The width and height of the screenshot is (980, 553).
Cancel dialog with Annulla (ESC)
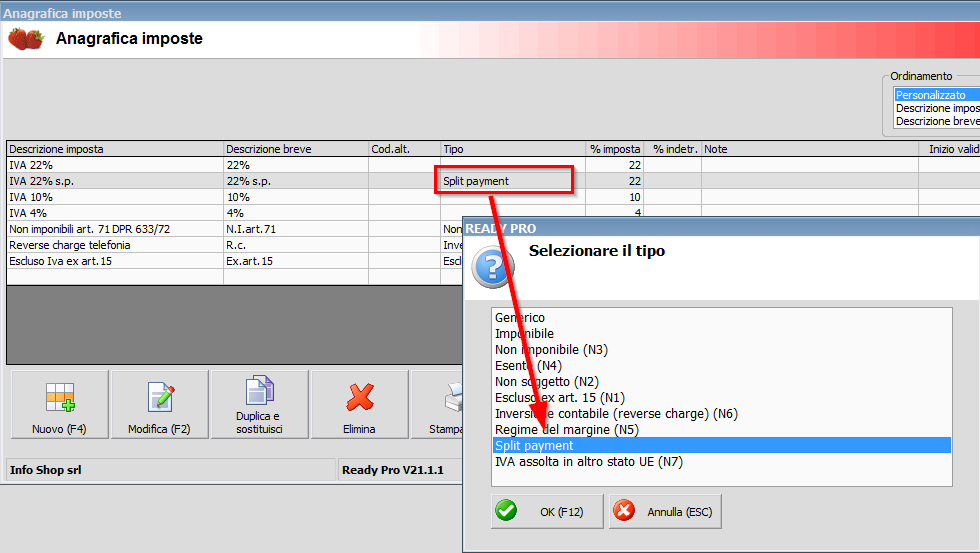tap(665, 512)
